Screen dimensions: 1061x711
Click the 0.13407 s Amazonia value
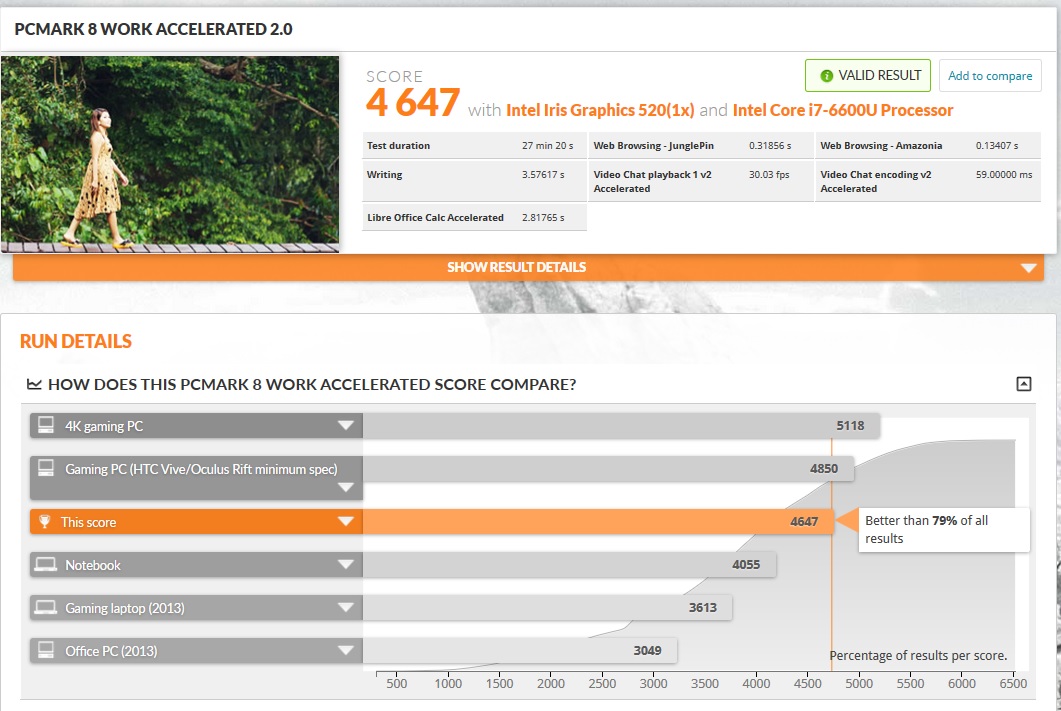(x=996, y=145)
